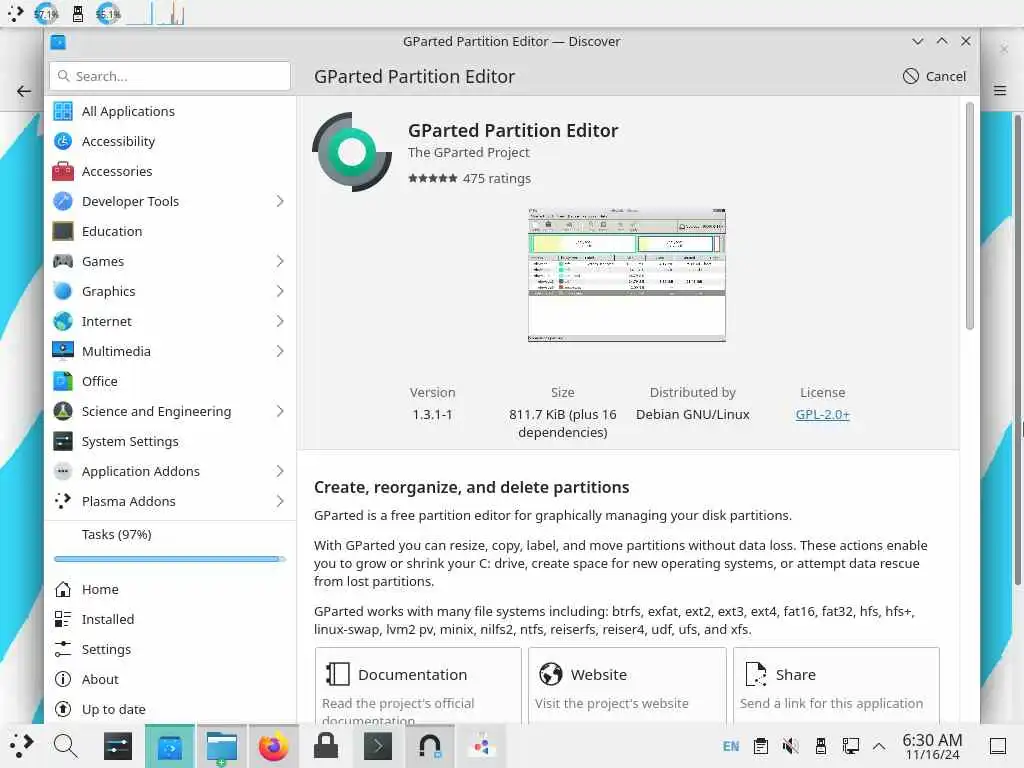1024x768 pixels.
Task: Expand Science and Engineering subcategories
Action: [x=280, y=411]
